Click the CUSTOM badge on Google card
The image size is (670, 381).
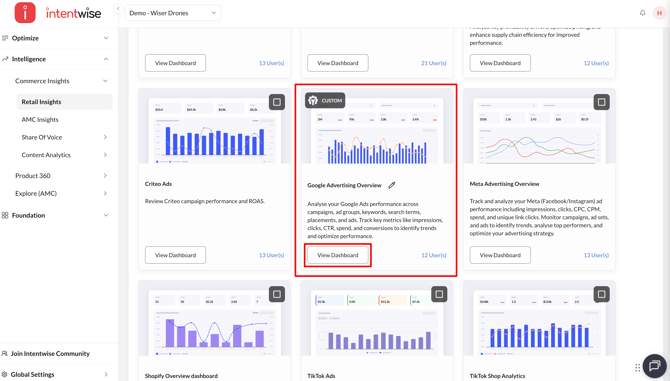click(325, 100)
